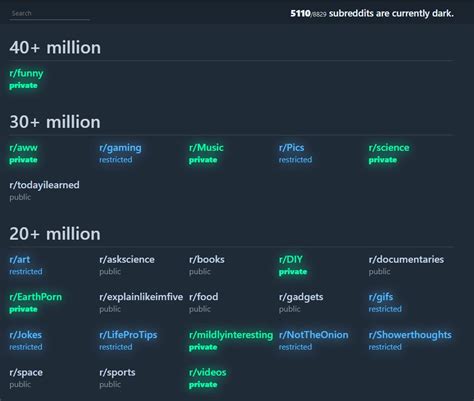This screenshot has width=474, height=401.
Task: Open the r/mildlyinteresting subreddit link
Action: tap(231, 335)
